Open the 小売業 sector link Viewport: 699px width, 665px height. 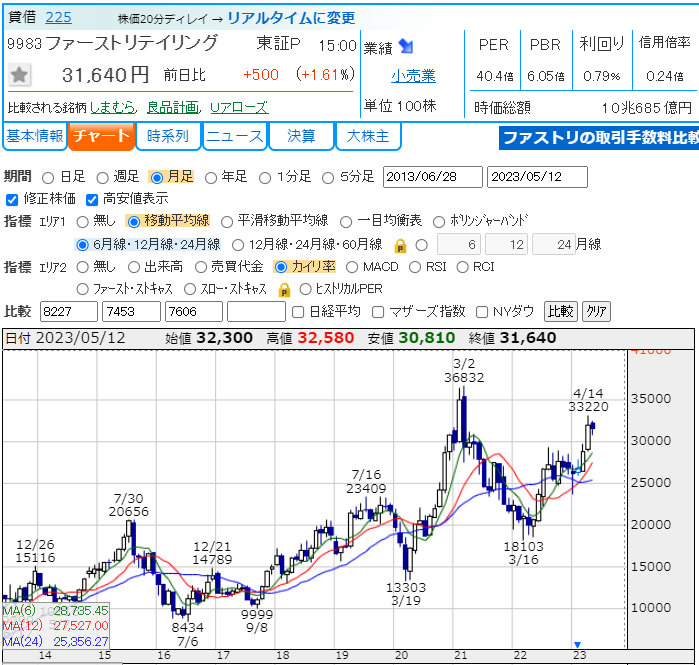[x=413, y=76]
